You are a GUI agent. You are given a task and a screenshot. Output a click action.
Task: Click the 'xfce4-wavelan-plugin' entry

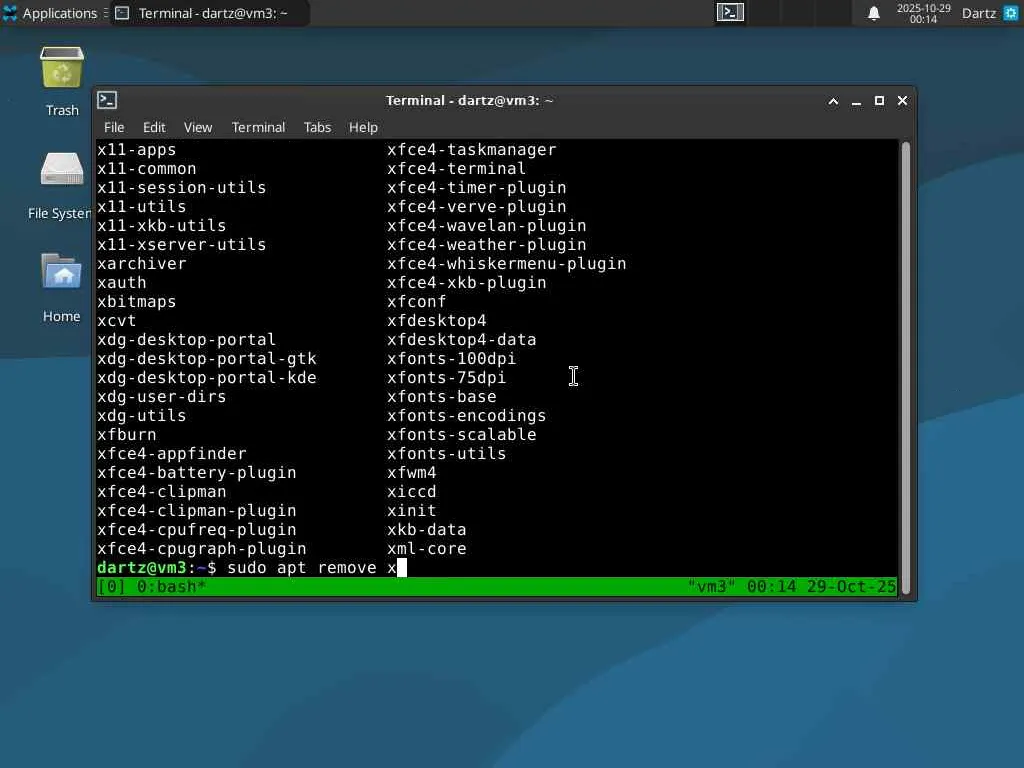coord(487,225)
